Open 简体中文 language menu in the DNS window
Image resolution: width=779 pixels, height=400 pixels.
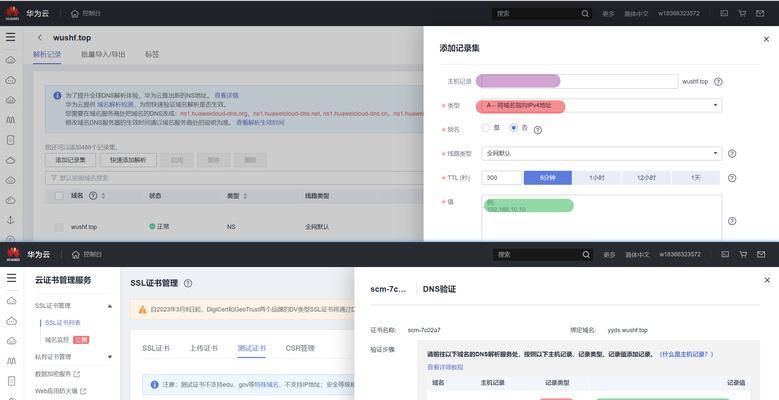pyautogui.click(x=636, y=13)
